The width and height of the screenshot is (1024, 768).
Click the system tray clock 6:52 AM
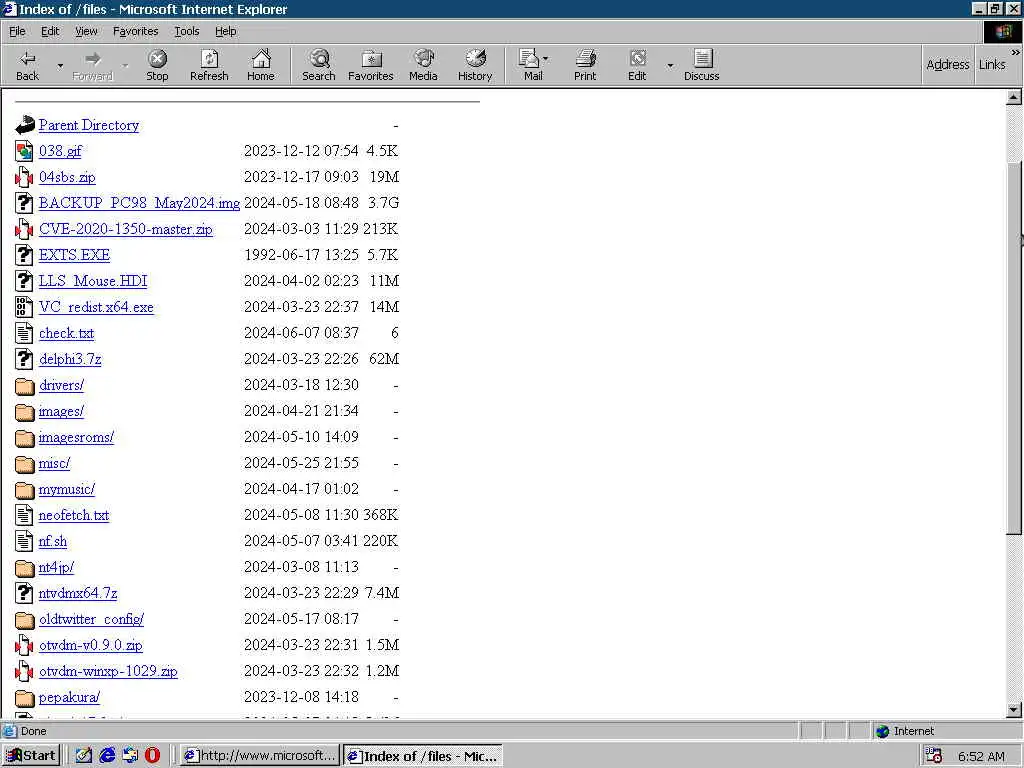(981, 756)
